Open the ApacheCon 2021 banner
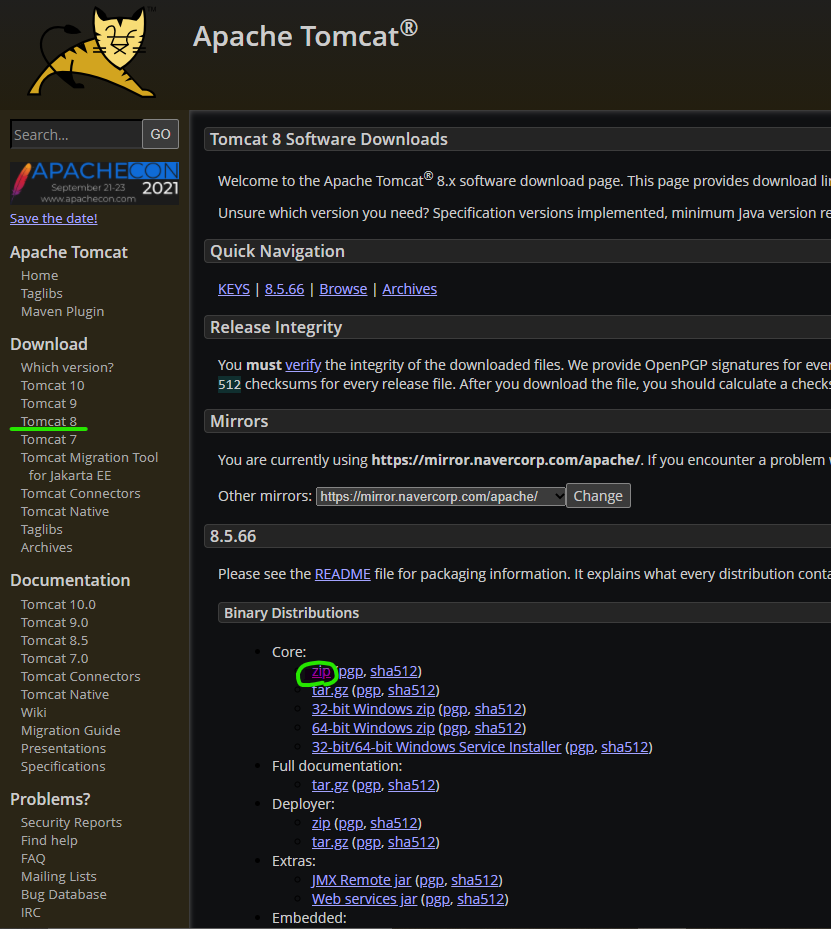 click(94, 183)
